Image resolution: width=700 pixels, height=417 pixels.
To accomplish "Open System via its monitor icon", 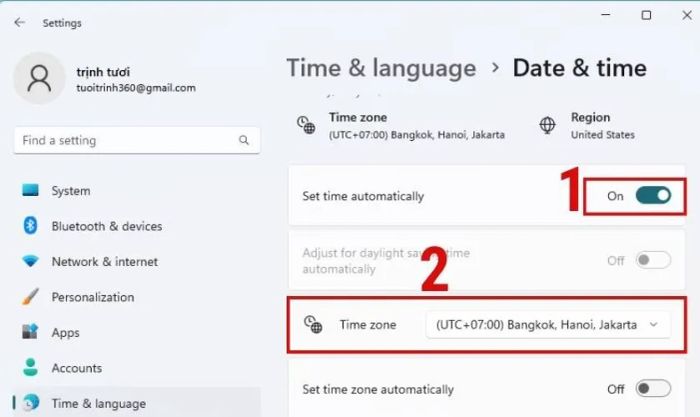I will [30, 191].
